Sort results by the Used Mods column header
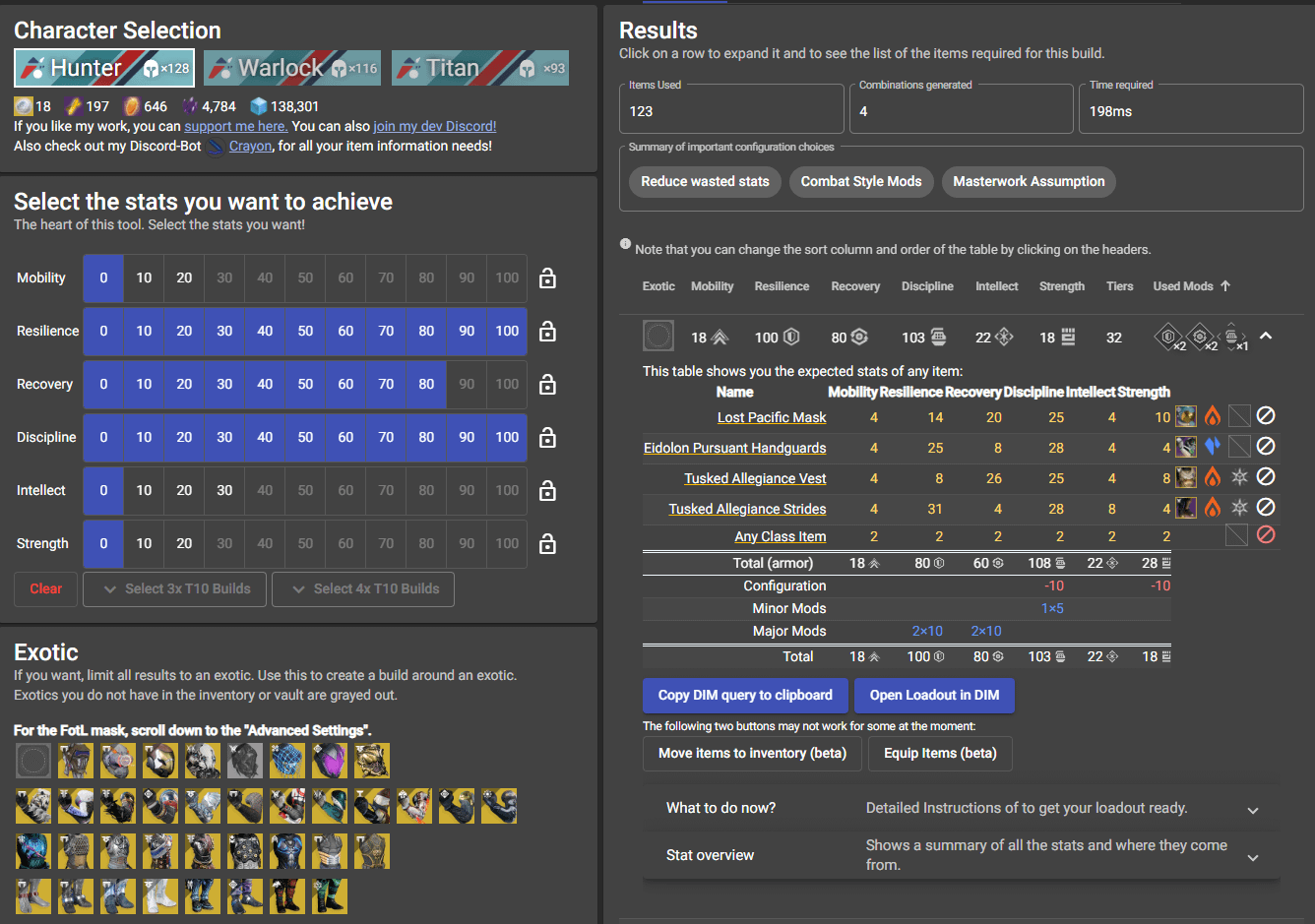Viewport: 1315px width, 924px height. (1182, 286)
